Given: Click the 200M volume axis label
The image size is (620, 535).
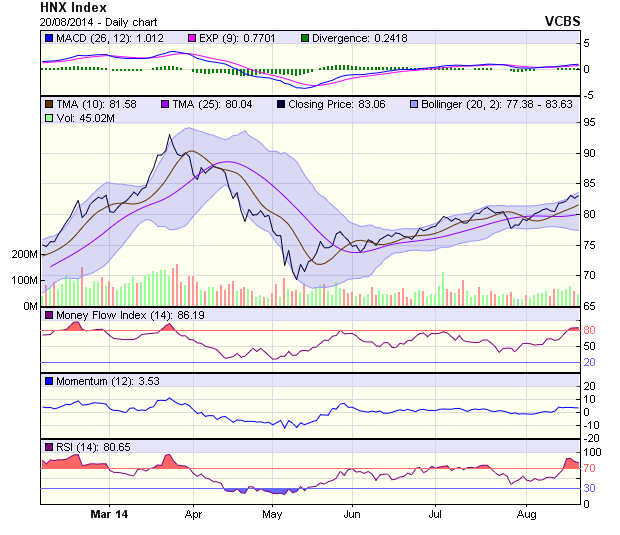Looking at the screenshot, I should pyautogui.click(x=23, y=255).
